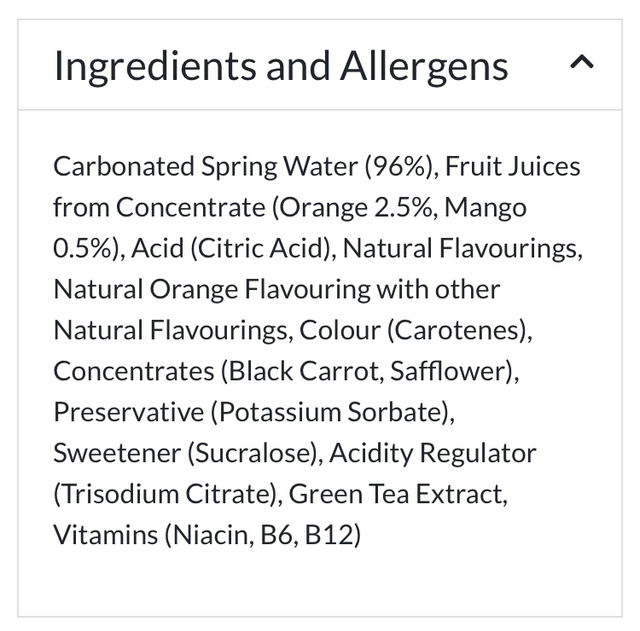This screenshot has width=640, height=631.
Task: Click the 'Sweetener (Sucralose)' text
Action: point(186,453)
